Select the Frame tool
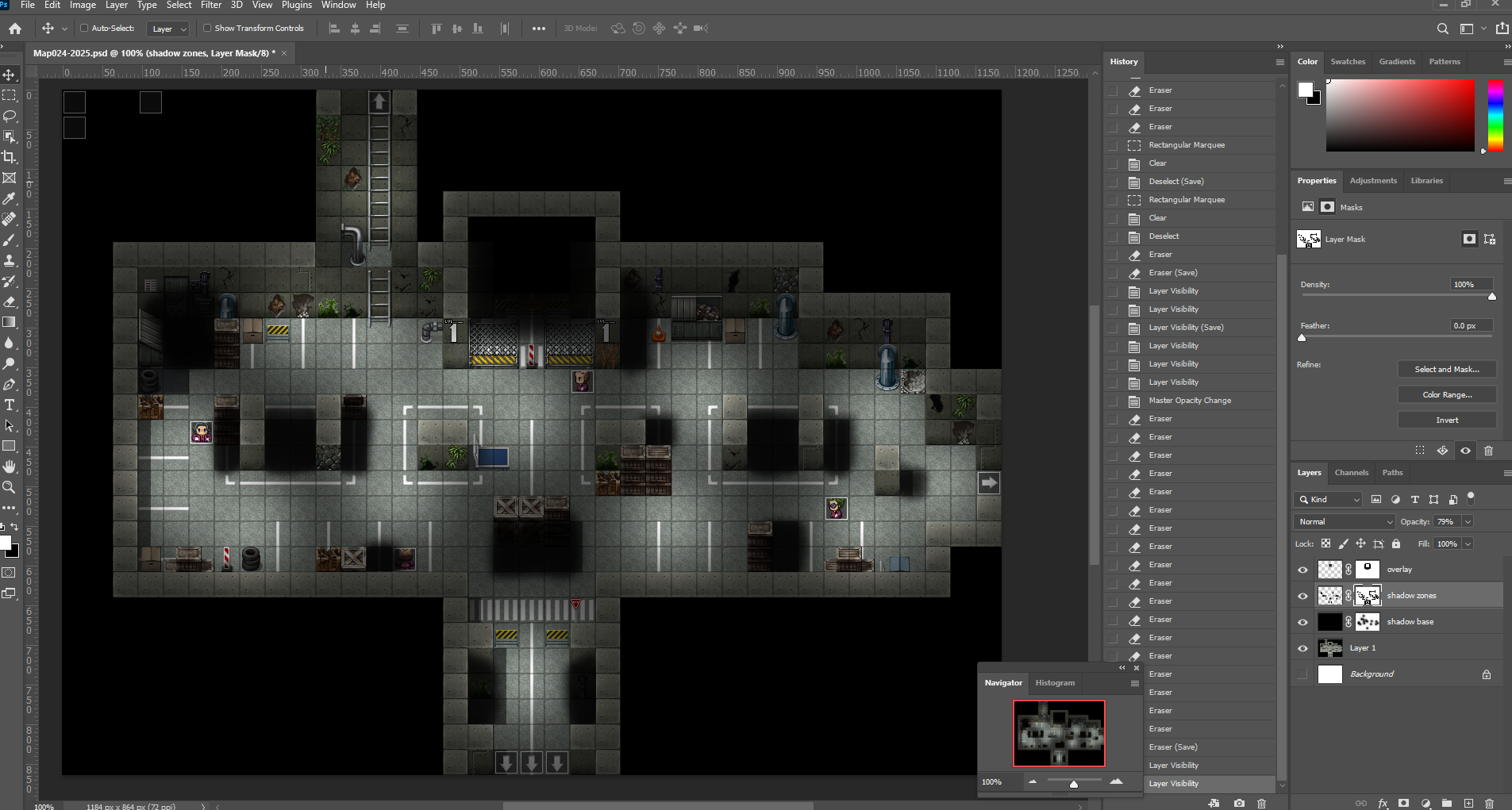1512x810 pixels. pyautogui.click(x=10, y=178)
